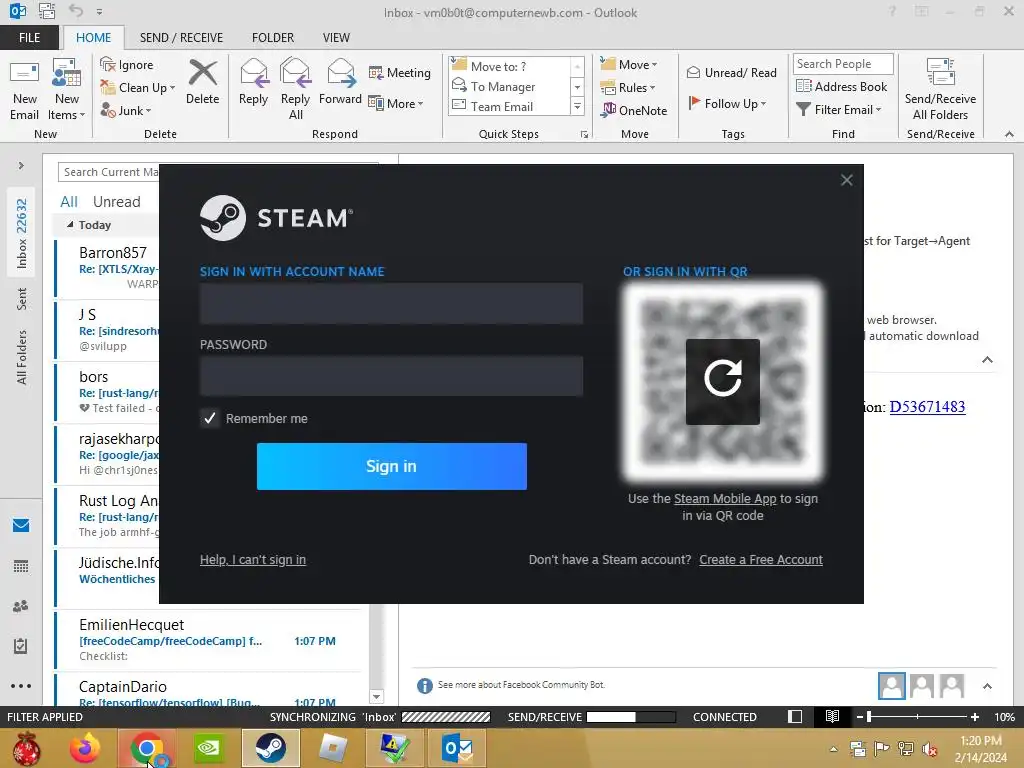Reply to the selected email
The image size is (1024, 768).
253,82
